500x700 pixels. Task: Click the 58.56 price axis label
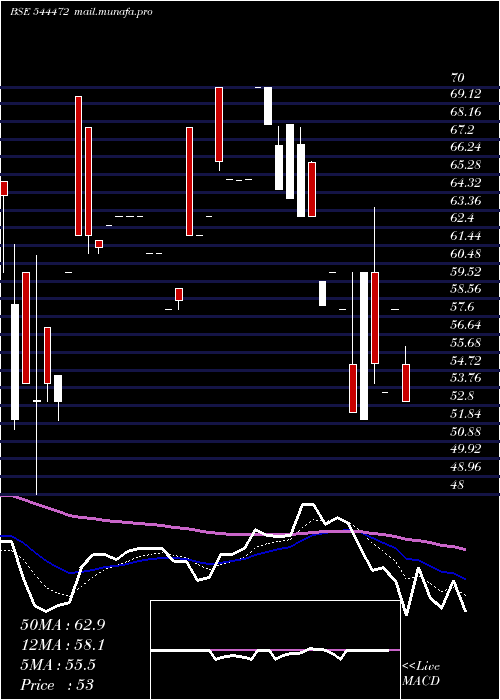[x=466, y=289]
